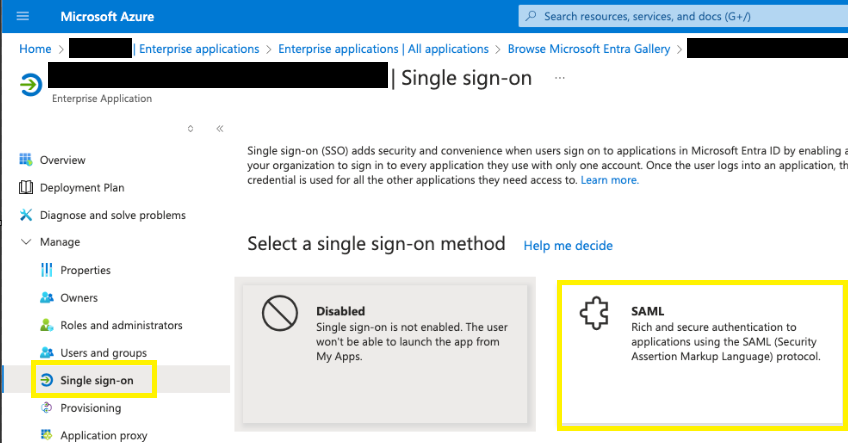Go to Home breadcrumb
The height and width of the screenshot is (443, 848).
point(35,49)
